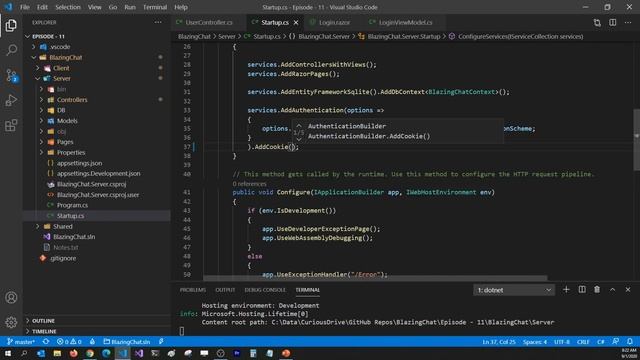Open changes compare icon in editor toolbar
Viewport: 640px width, 360px height.
597,22
